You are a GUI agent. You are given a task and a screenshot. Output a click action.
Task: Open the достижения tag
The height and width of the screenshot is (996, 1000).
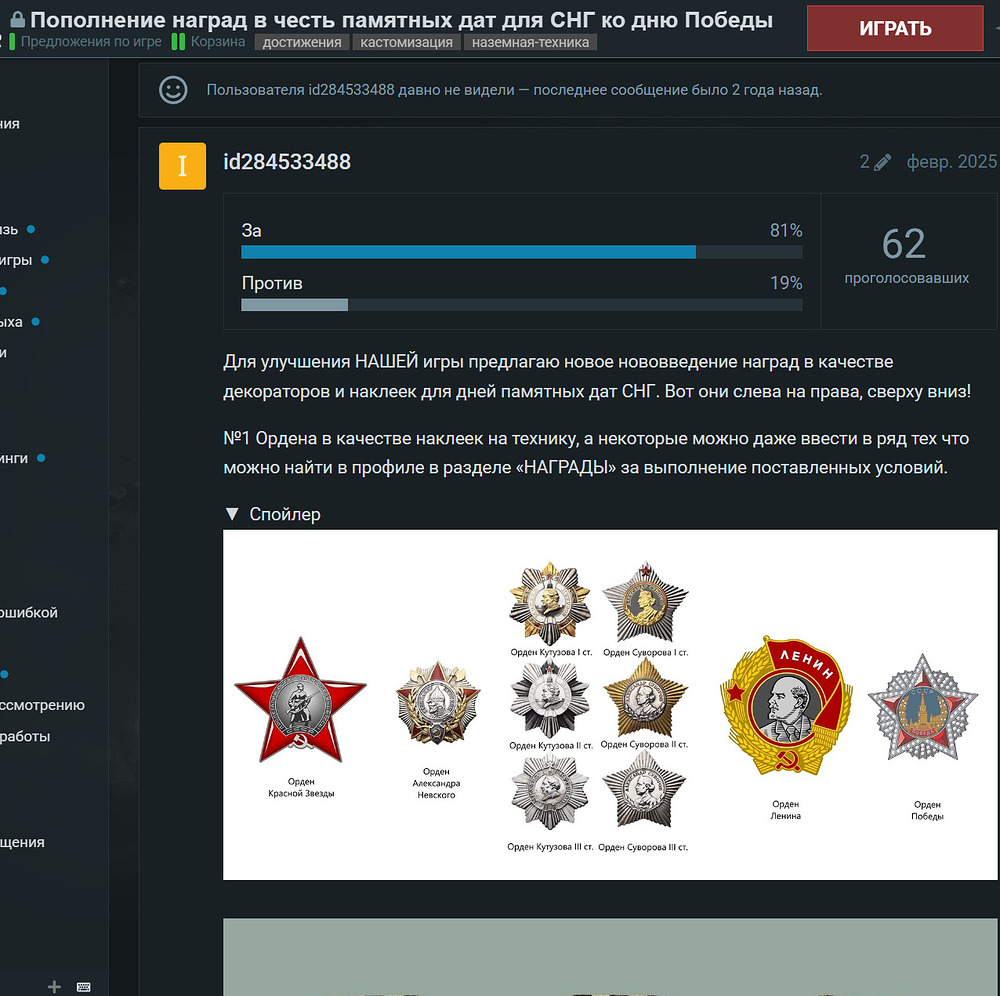(302, 42)
